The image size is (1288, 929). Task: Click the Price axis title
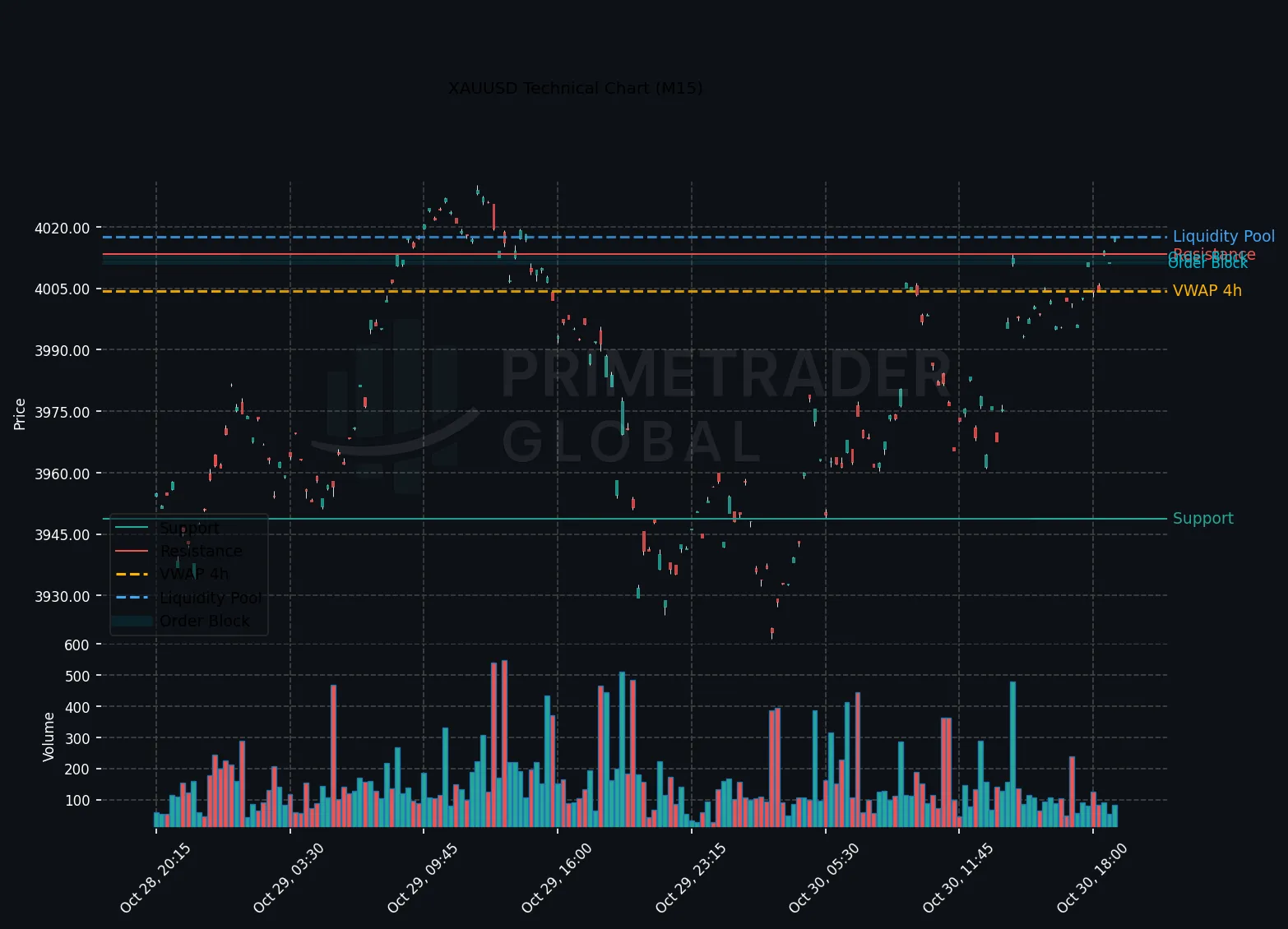(x=21, y=414)
